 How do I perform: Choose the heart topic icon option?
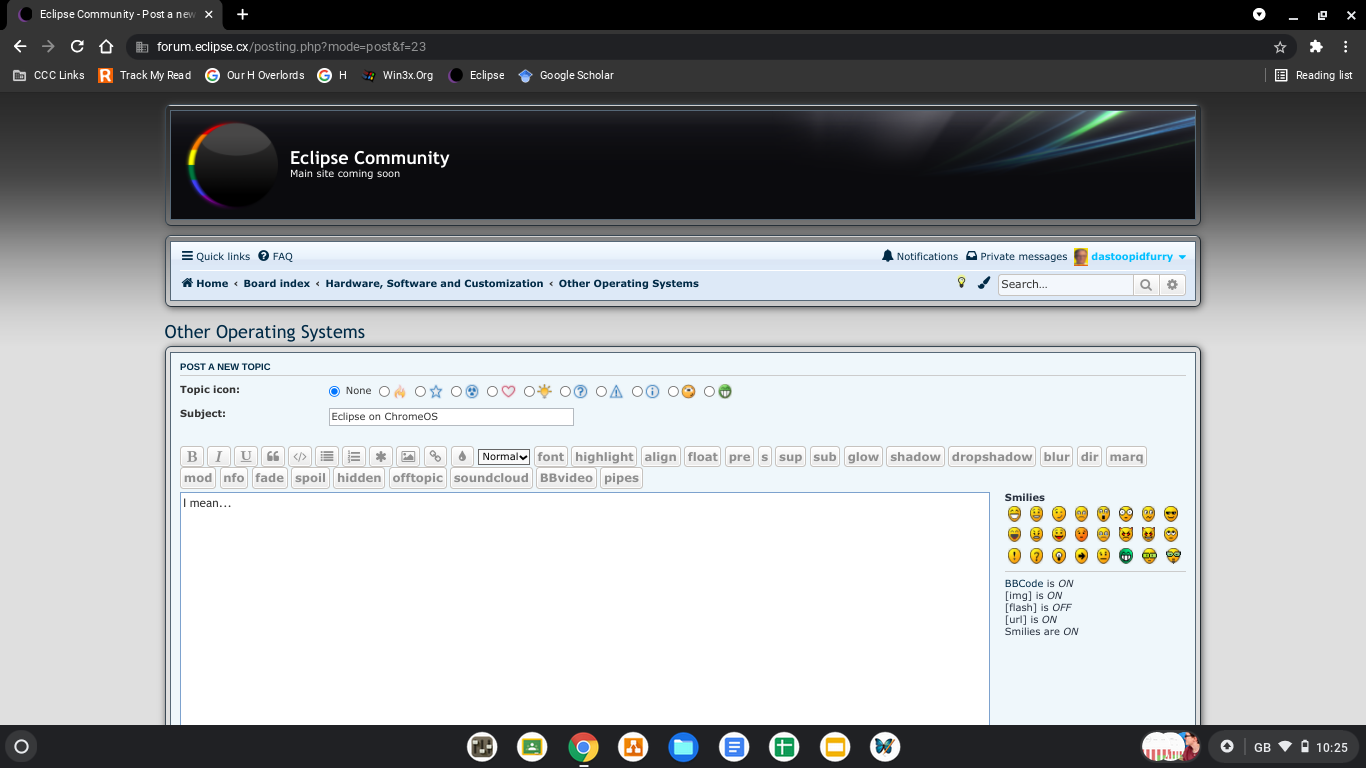point(493,392)
